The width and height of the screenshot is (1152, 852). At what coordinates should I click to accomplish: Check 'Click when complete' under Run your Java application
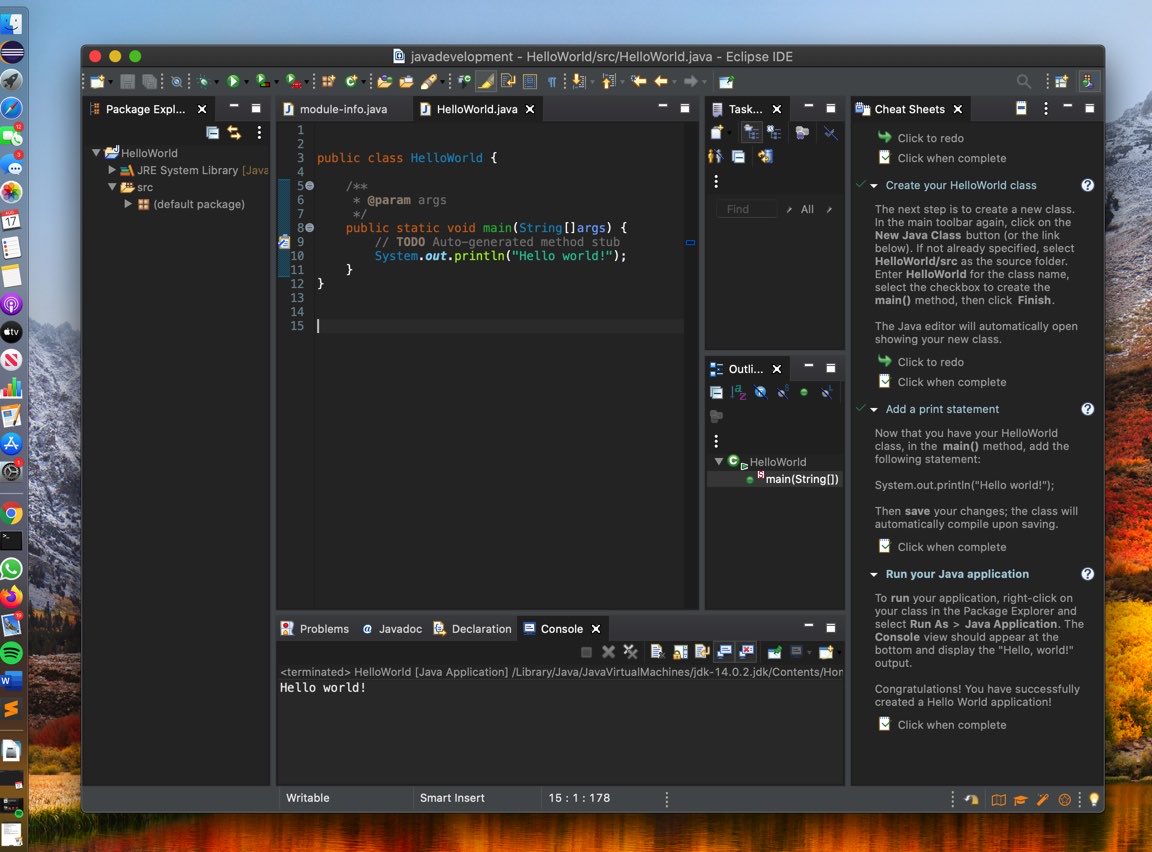[885, 724]
